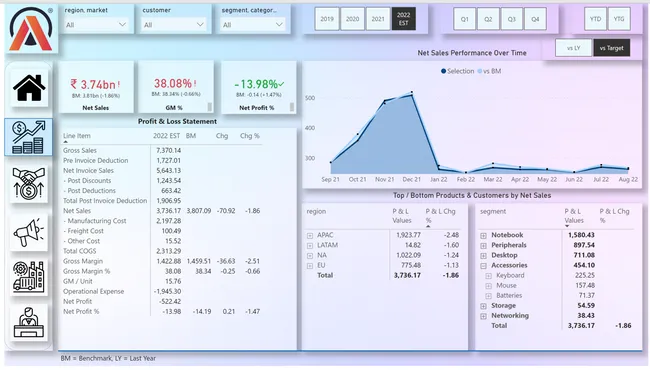Collapse the Accessories segment
The width and height of the screenshot is (650, 370).
point(483,266)
